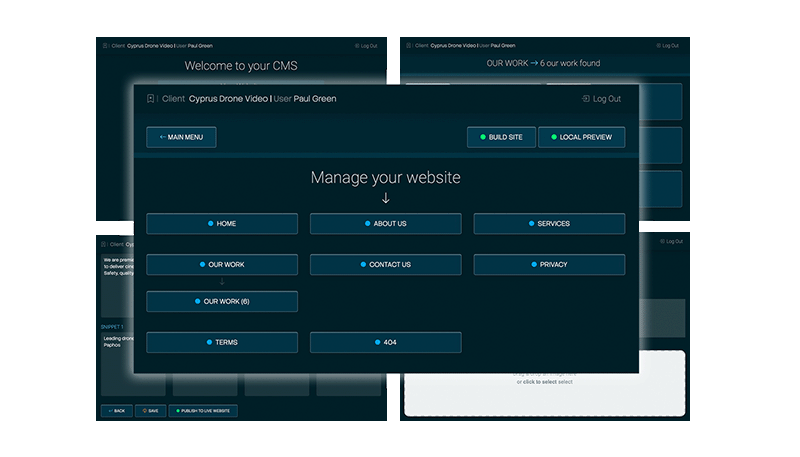
Task: Log Out from top-right OUR WORK window
Action: coord(667,46)
